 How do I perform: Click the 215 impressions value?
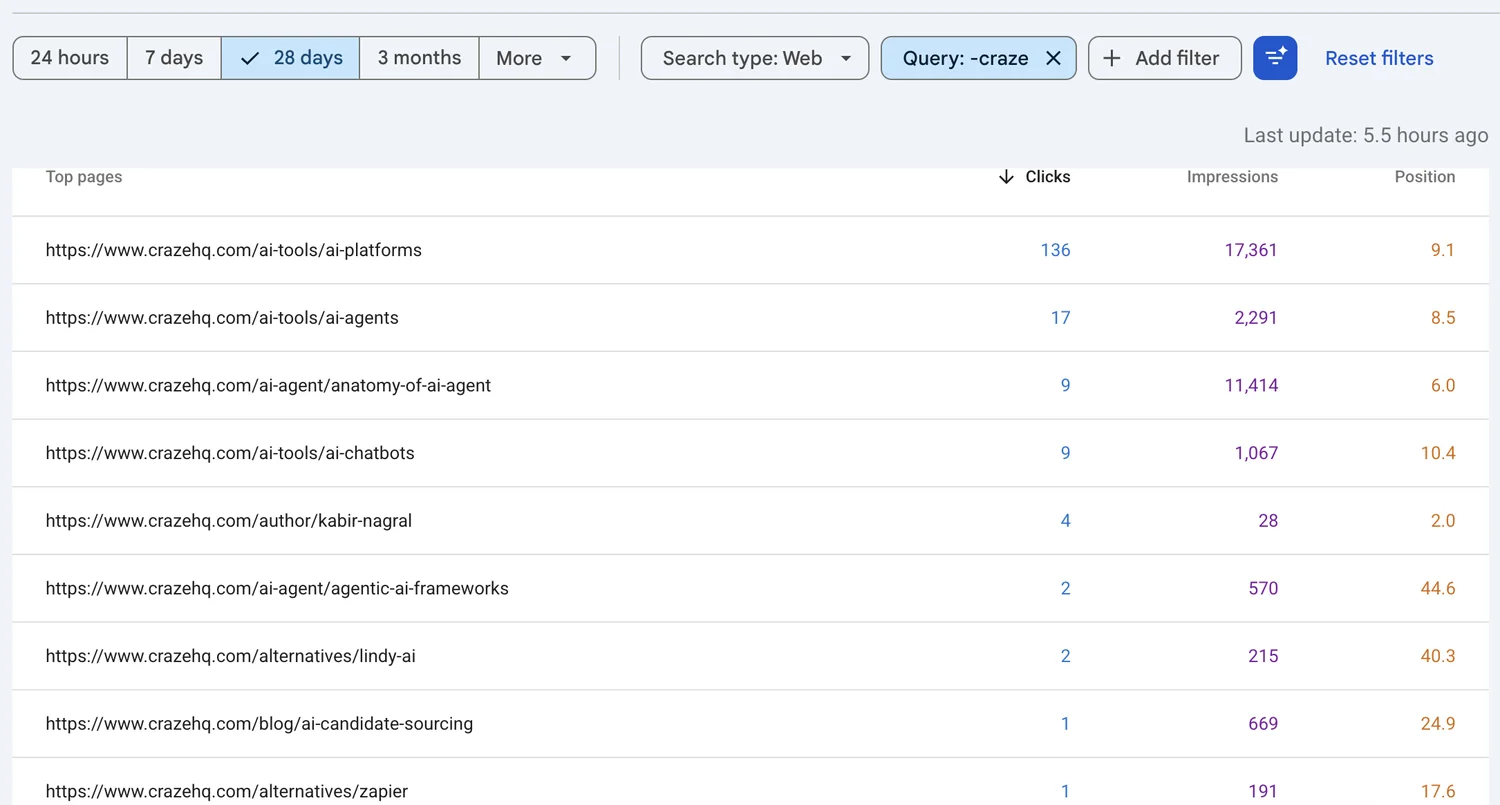pos(1263,657)
